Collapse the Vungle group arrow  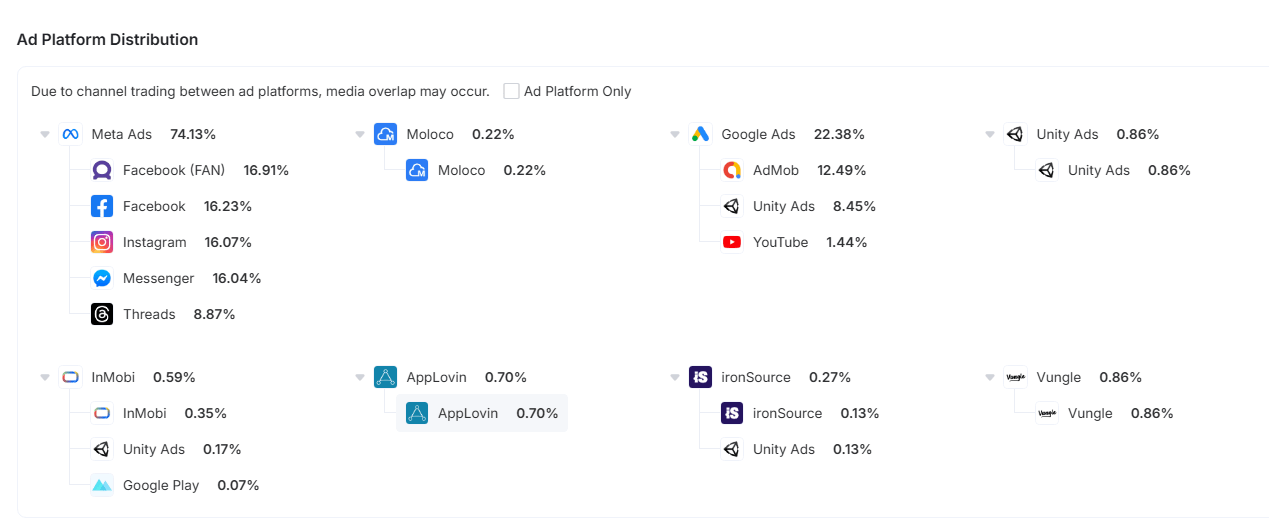(x=990, y=378)
